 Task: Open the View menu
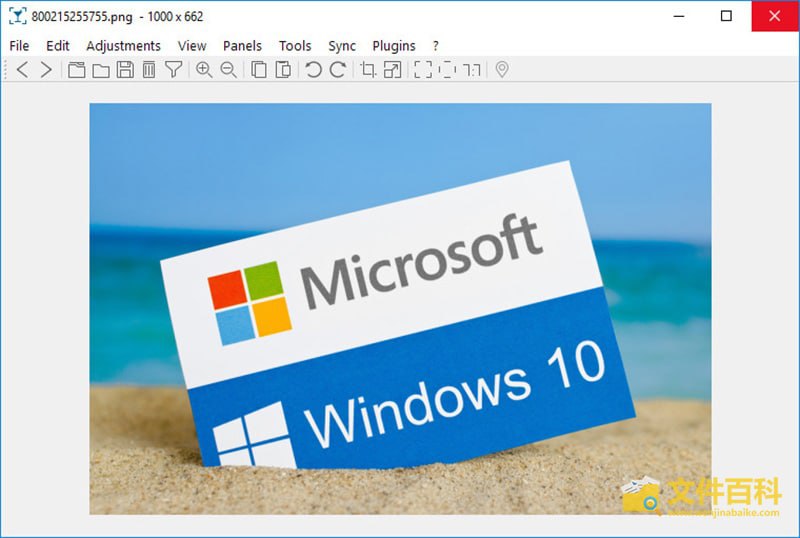click(192, 46)
